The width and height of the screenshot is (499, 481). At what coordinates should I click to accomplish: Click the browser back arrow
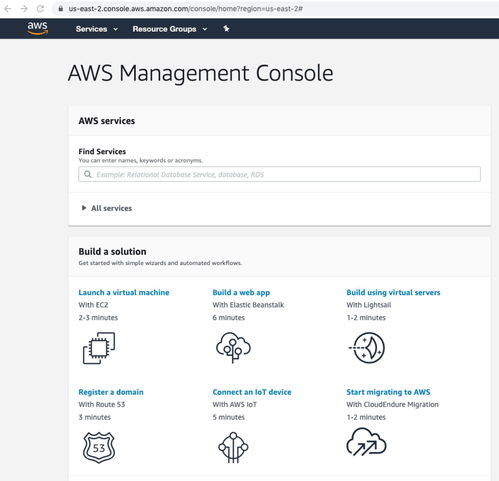(x=8, y=9)
